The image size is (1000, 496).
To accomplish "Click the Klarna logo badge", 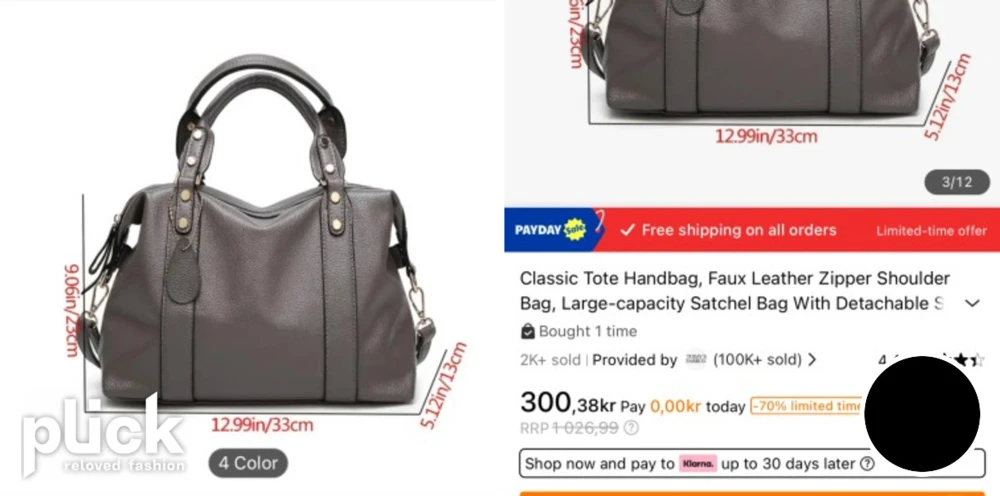I will 698,463.
